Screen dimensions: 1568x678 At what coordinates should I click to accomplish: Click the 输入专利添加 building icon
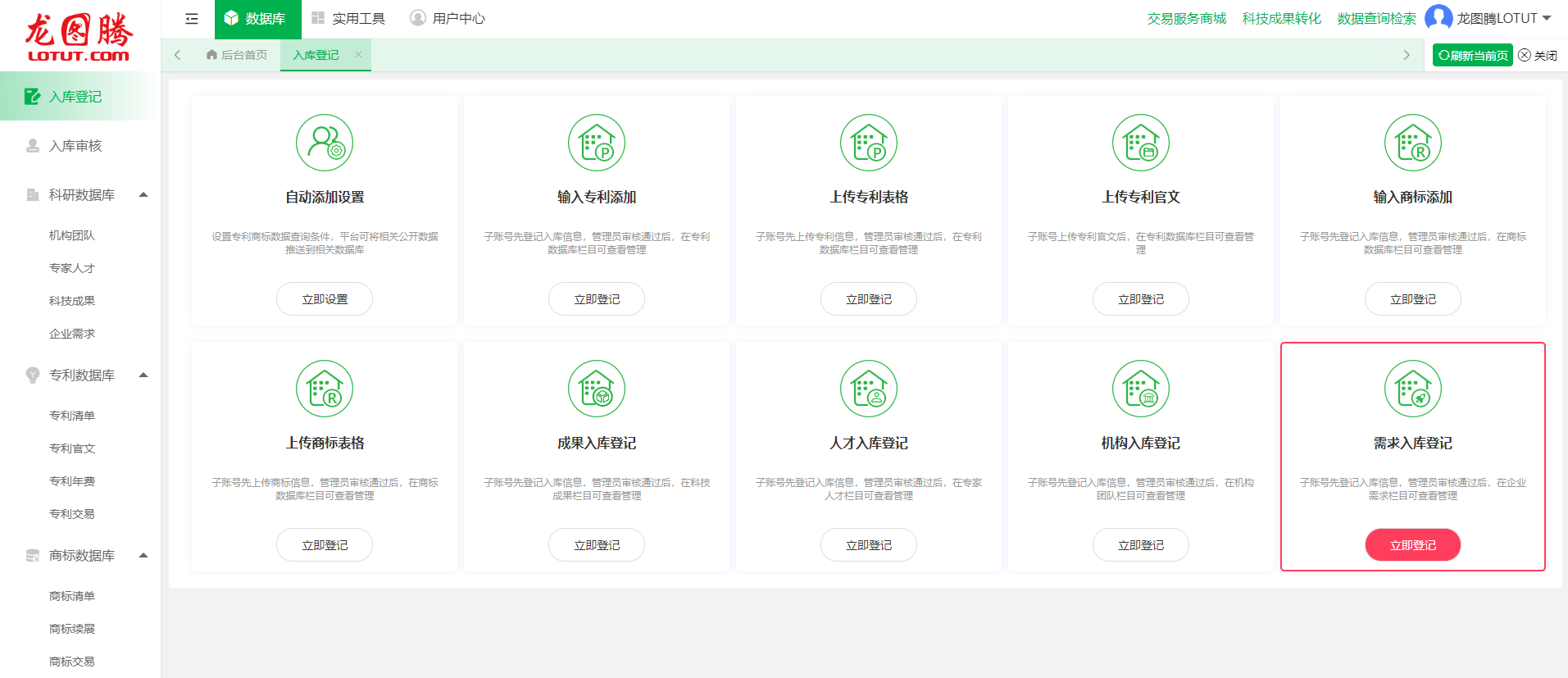597,143
